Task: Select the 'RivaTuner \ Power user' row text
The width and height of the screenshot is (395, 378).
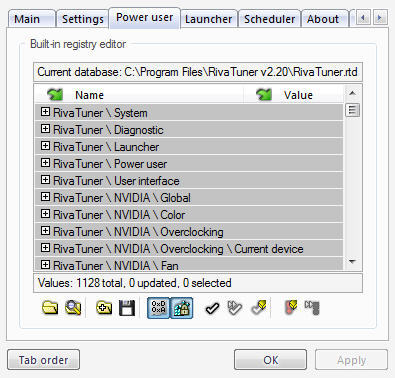Action: tap(110, 164)
